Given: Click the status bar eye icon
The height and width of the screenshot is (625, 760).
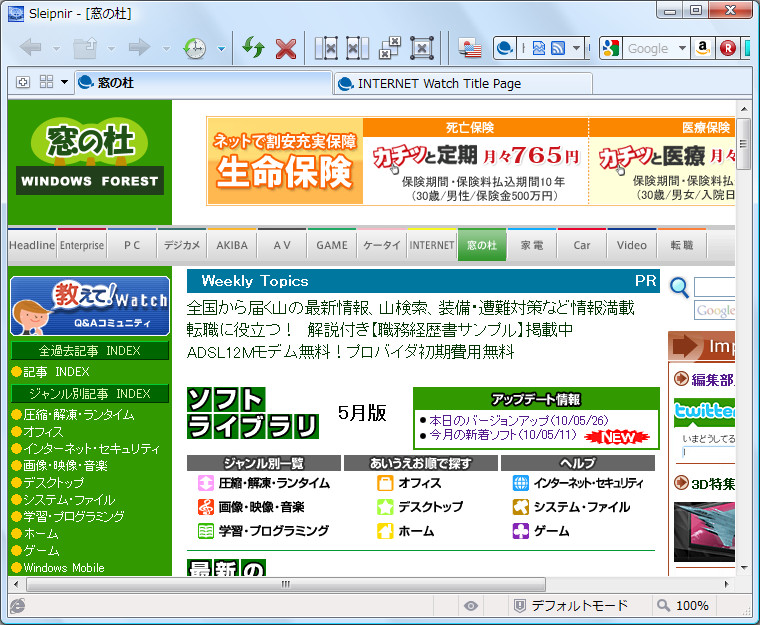Looking at the screenshot, I should (471, 606).
